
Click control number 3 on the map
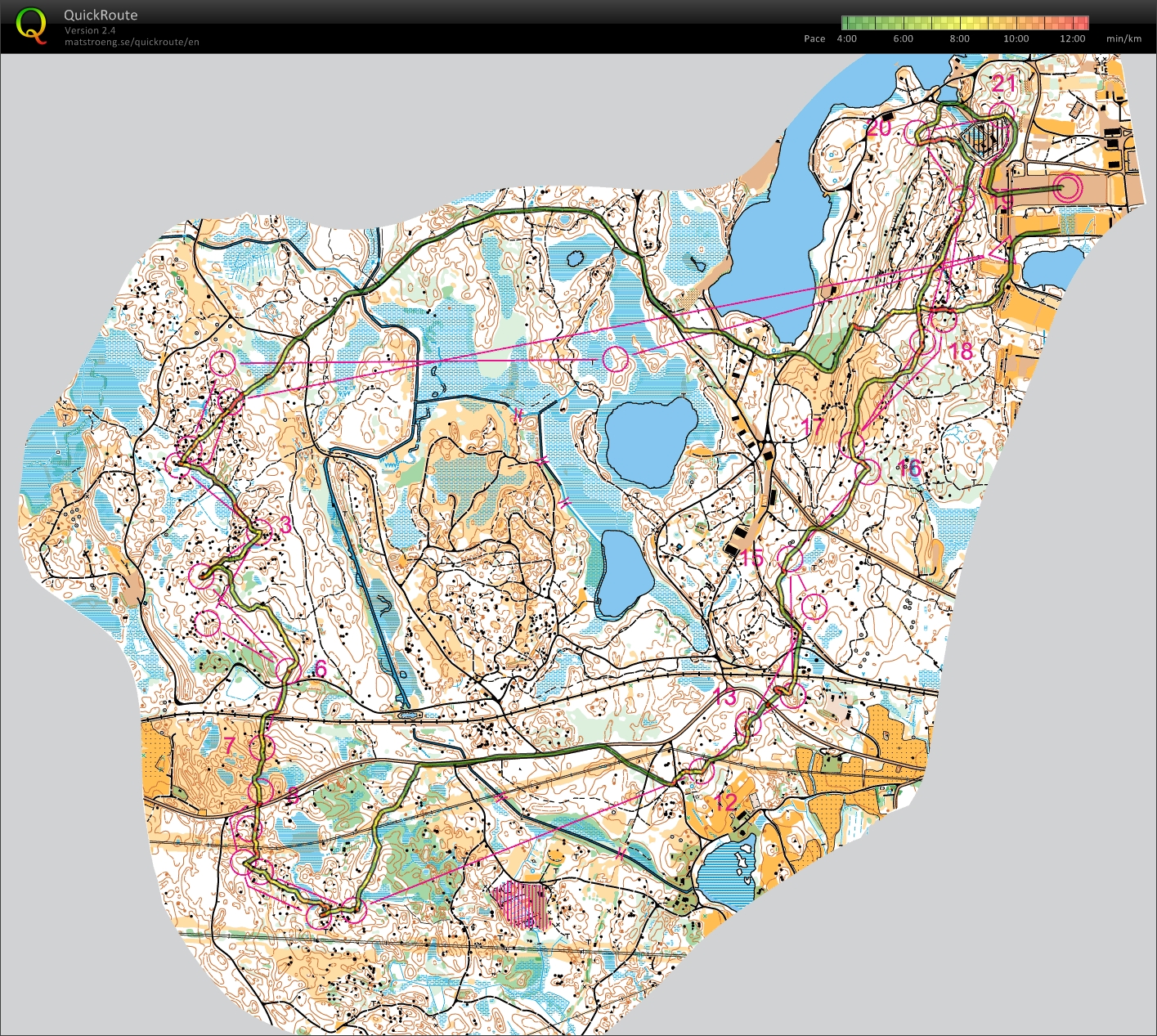point(285,524)
